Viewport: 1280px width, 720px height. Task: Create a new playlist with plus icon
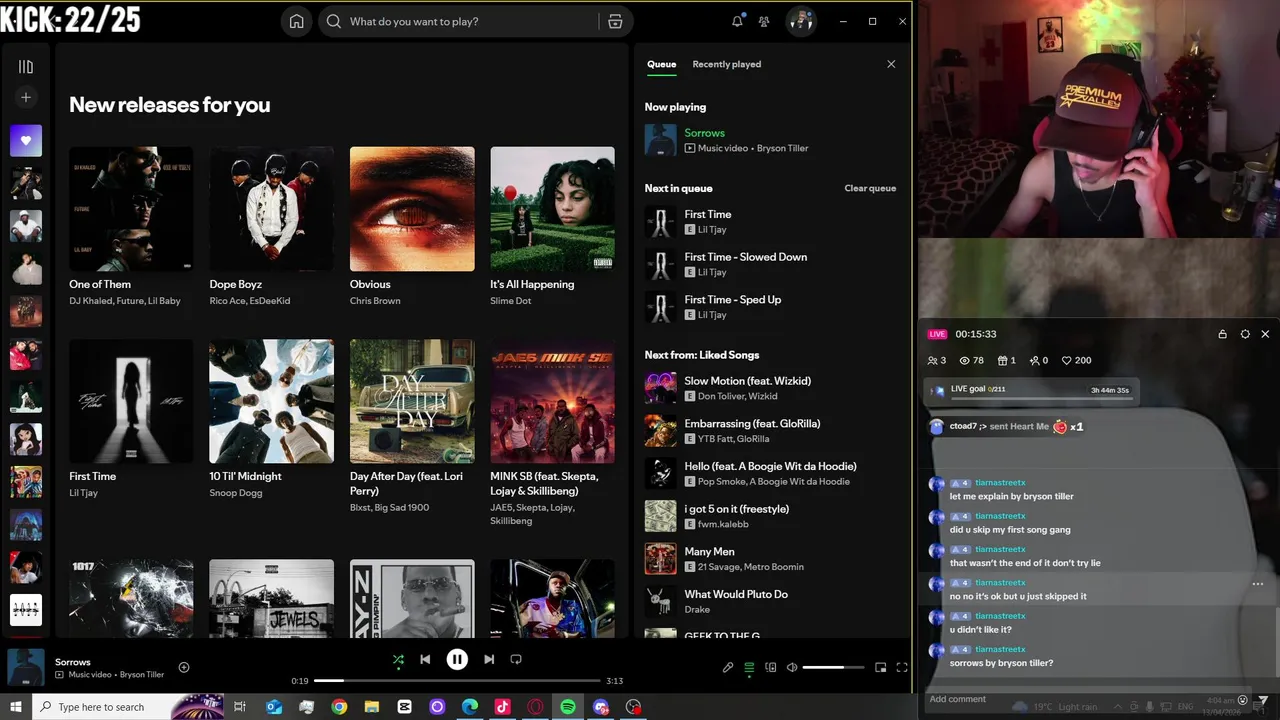click(x=26, y=97)
